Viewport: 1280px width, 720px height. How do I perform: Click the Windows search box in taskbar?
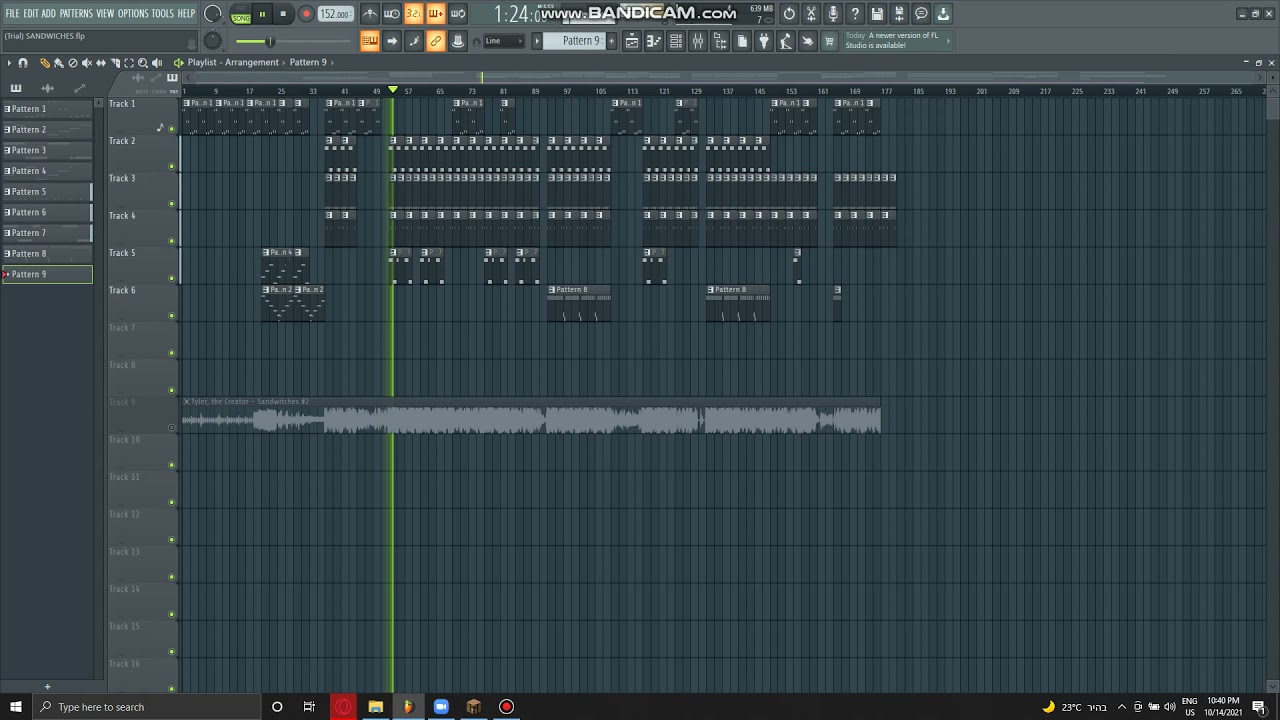(x=147, y=707)
